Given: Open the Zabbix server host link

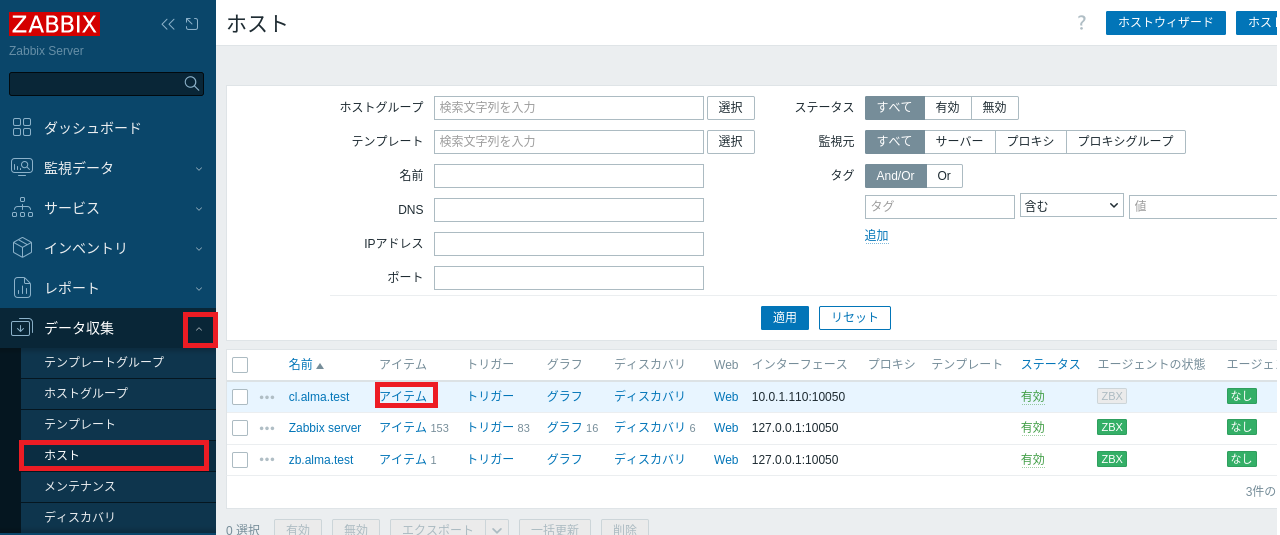Looking at the screenshot, I should [x=325, y=428].
